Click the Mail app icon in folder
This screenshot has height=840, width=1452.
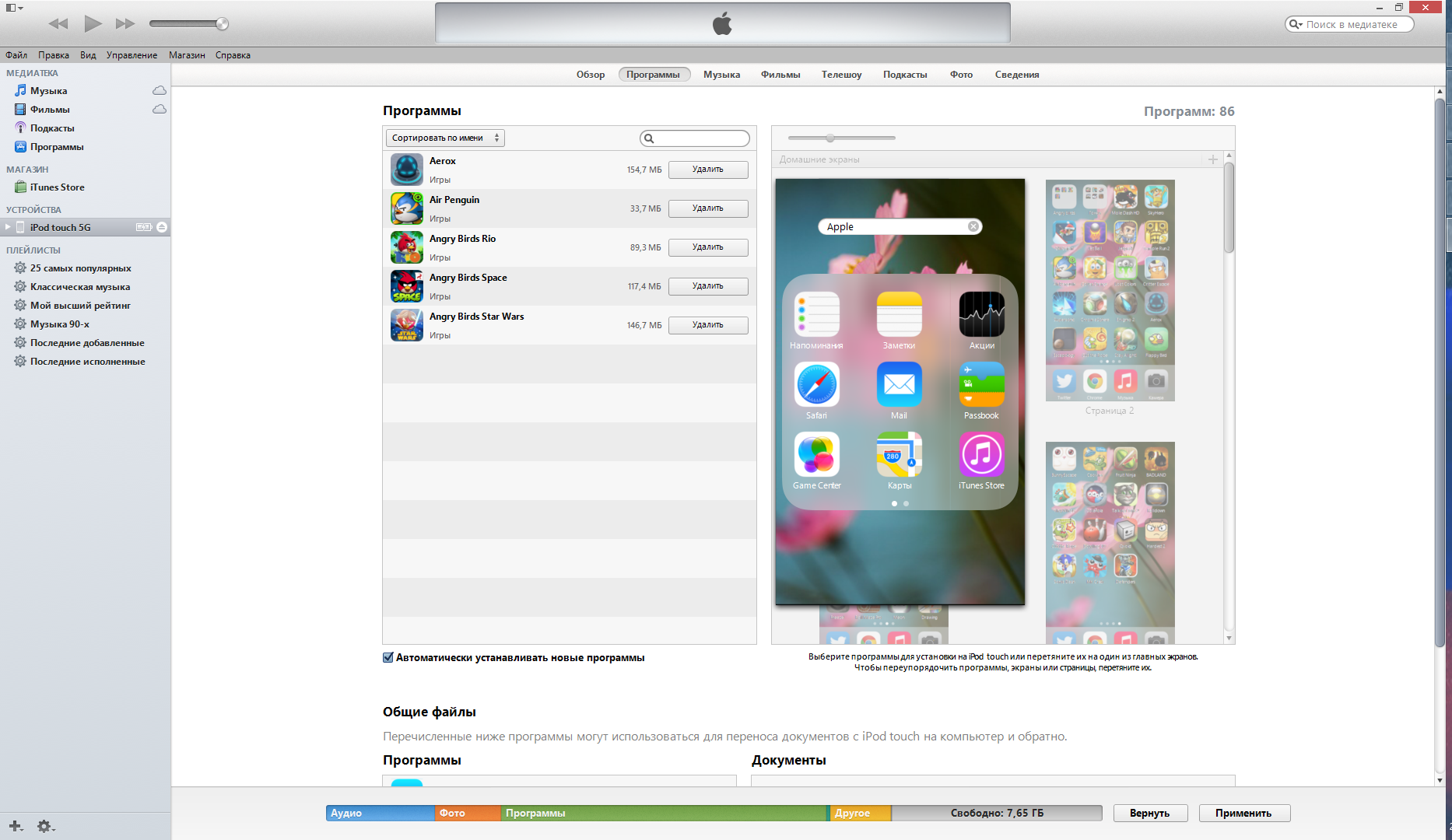[x=899, y=384]
